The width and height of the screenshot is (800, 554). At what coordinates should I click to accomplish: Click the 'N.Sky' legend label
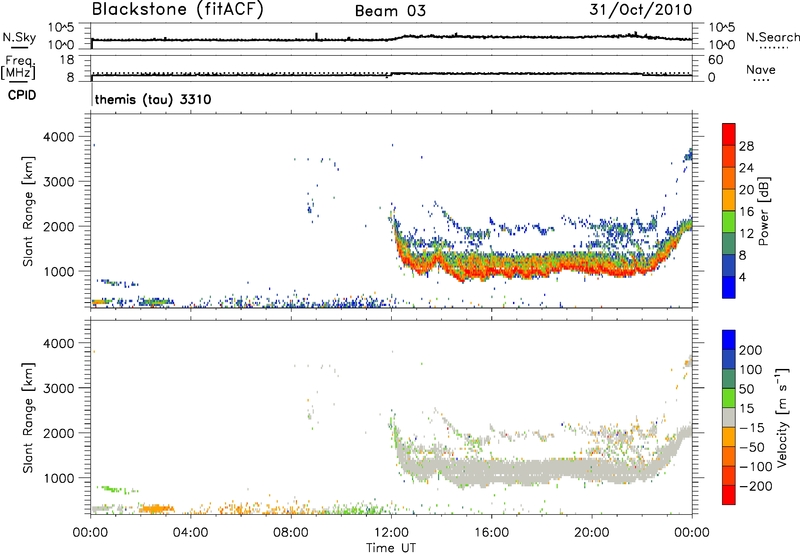19,37
